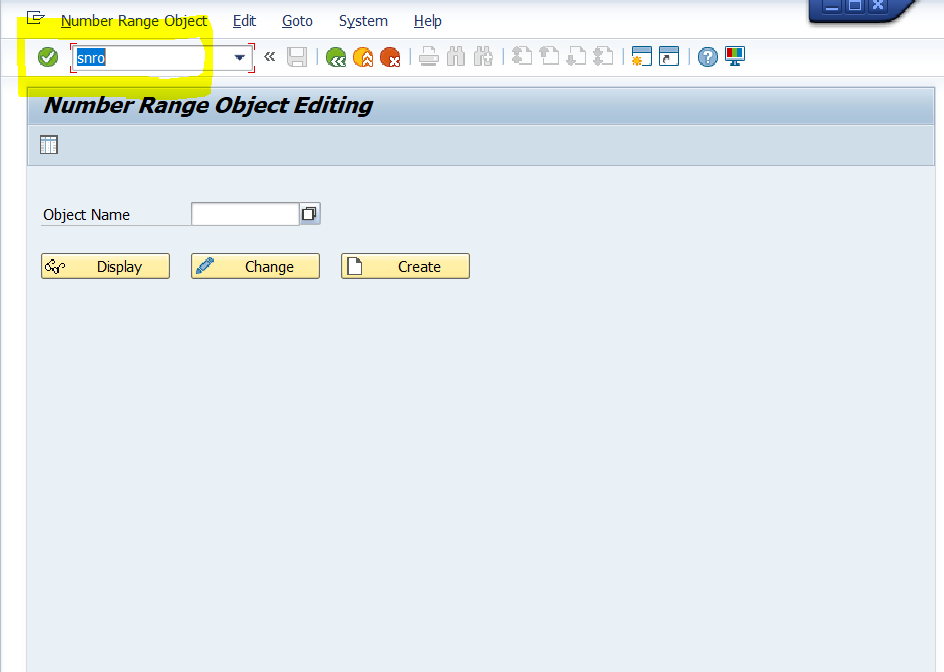
Task: Open the Number Range Object menu
Action: tap(134, 21)
